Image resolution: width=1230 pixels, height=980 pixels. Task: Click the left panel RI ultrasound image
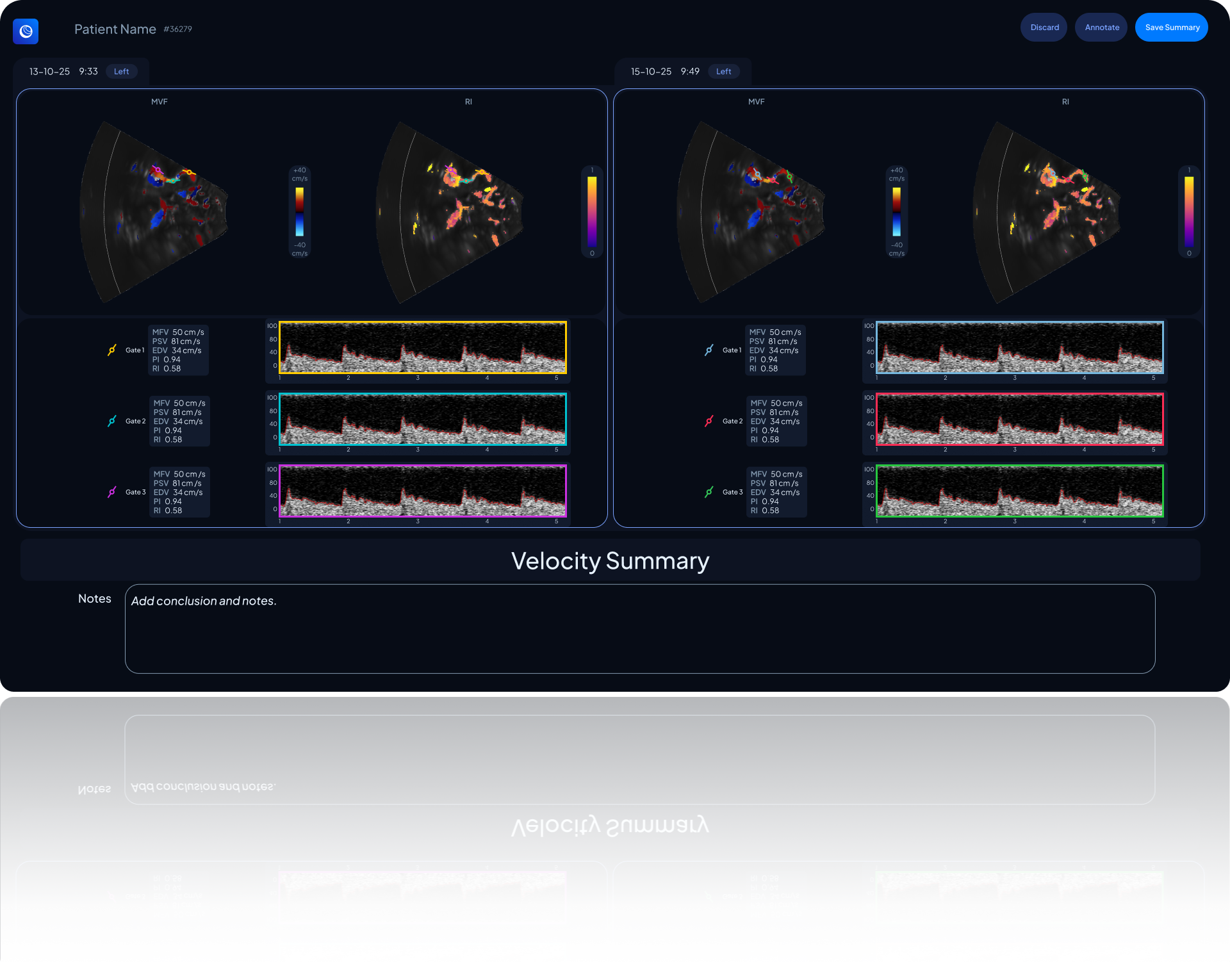(450, 211)
